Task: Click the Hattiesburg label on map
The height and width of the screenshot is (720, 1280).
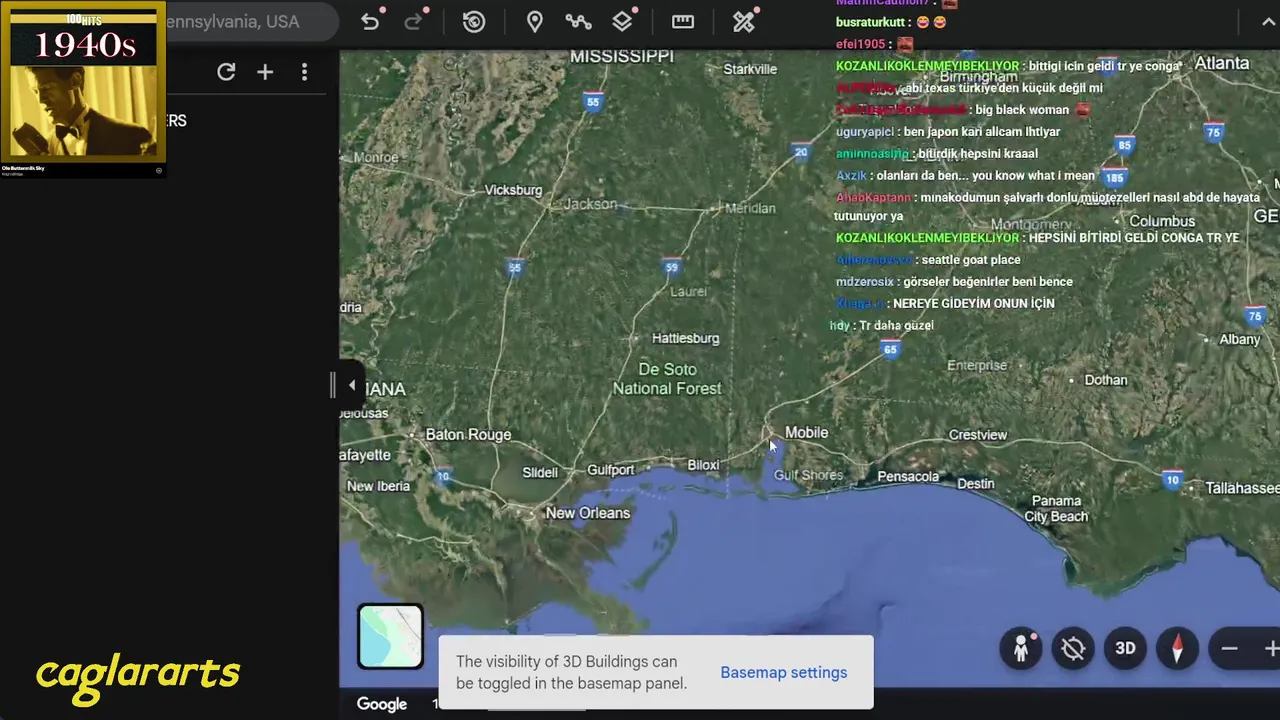Action: click(685, 338)
